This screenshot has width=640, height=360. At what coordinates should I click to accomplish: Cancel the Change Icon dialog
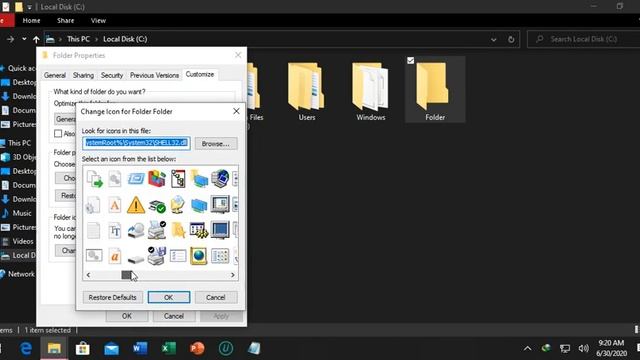click(216, 297)
